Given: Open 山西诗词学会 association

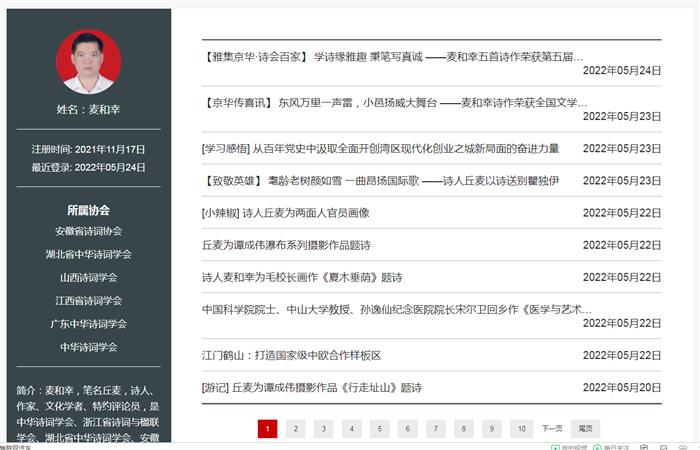Looking at the screenshot, I should 88,278.
